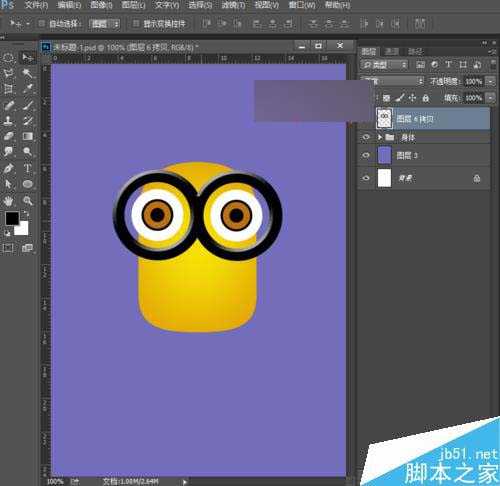Select the Gradient tool
This screenshot has width=500, height=486.
28,136
